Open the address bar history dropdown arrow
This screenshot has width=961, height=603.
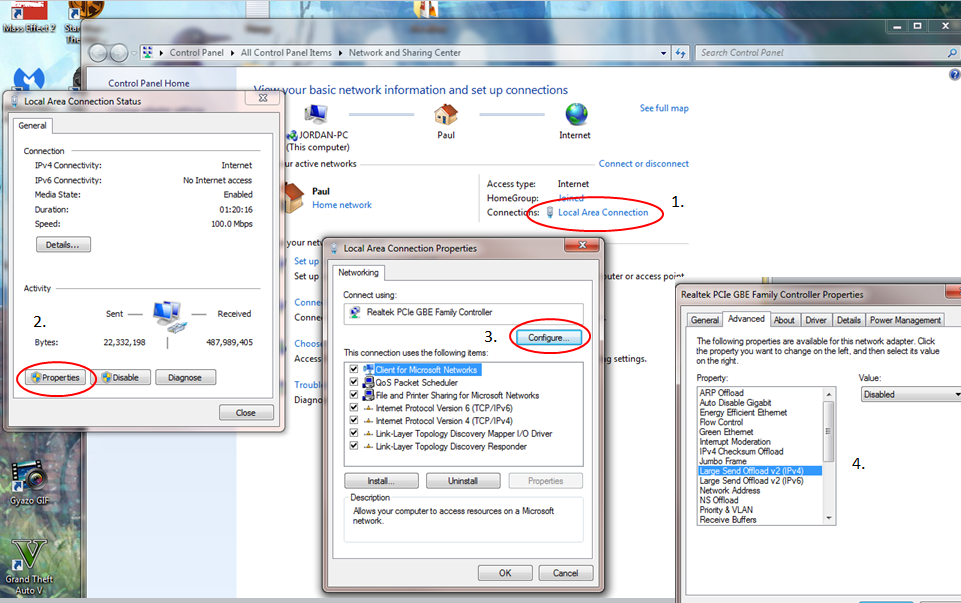(x=663, y=53)
